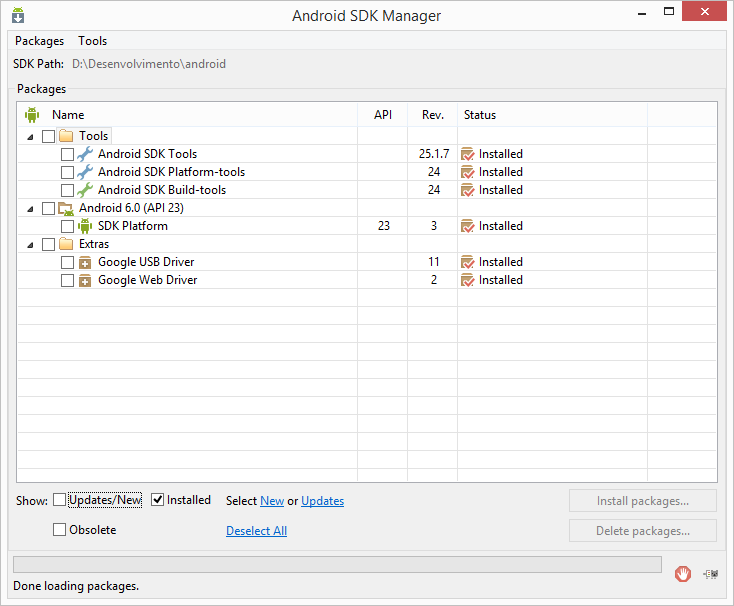Collapse the Extras tree group
The height and width of the screenshot is (606, 734).
coord(29,244)
